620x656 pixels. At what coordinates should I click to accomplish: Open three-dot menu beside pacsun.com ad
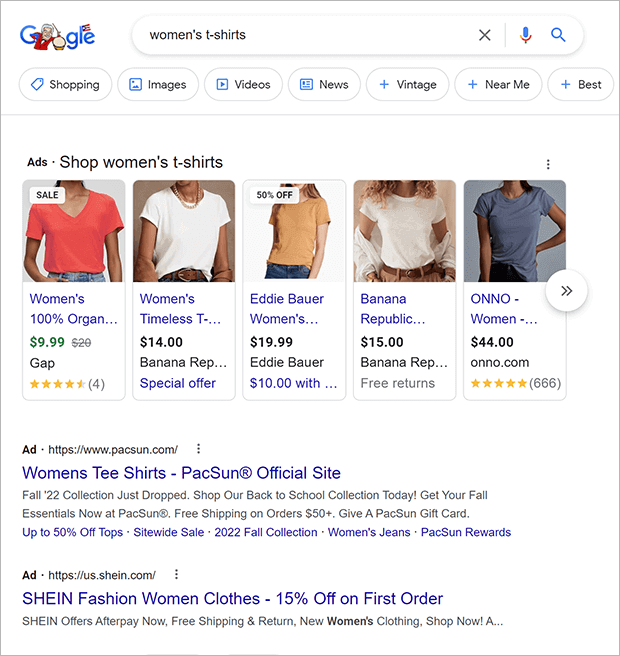coord(199,449)
